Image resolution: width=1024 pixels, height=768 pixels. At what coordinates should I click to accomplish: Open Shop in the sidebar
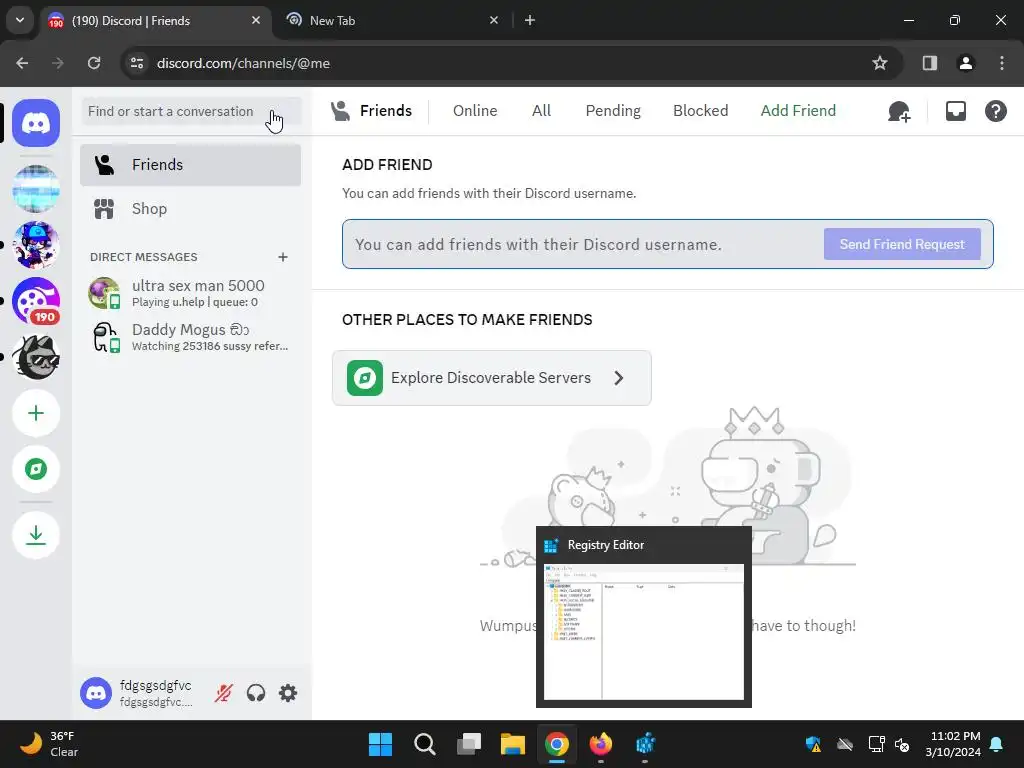pos(191,209)
